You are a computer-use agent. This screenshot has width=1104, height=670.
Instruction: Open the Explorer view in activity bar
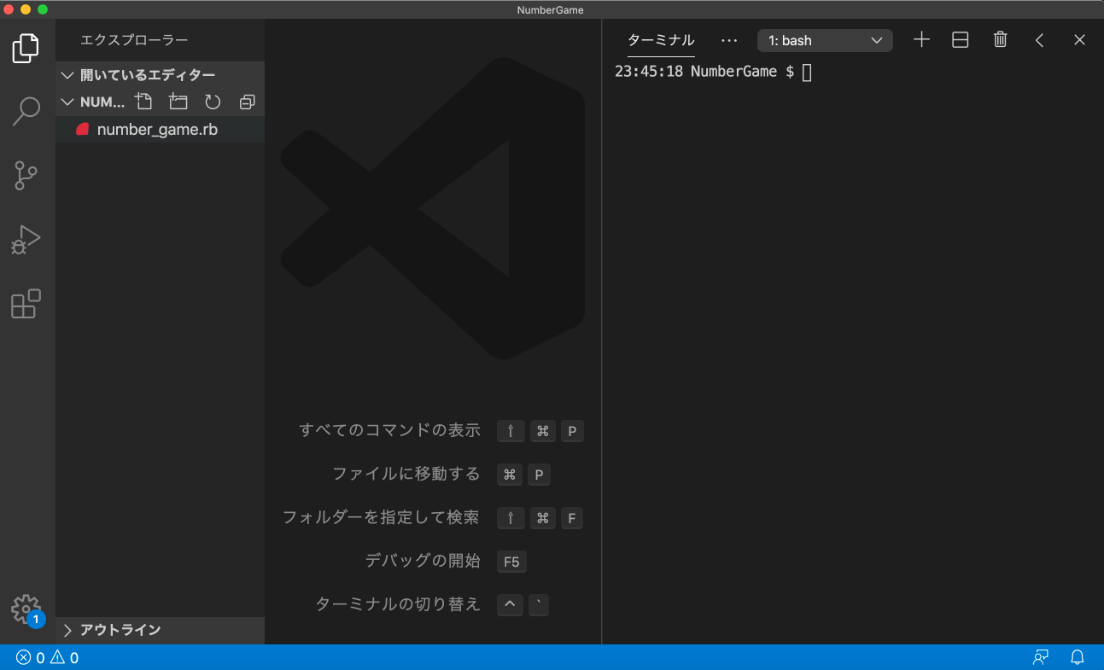(x=25, y=48)
